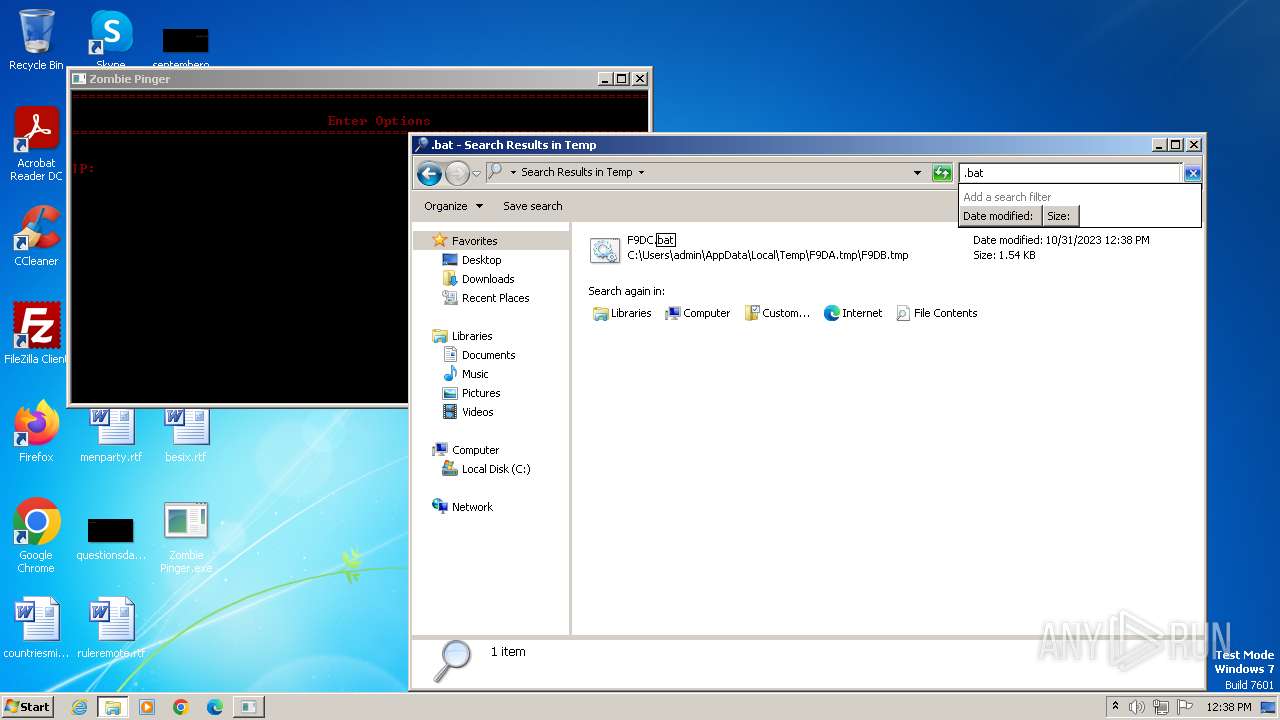Select Computer in navigation pane
Screen dimensions: 1280x720
(475, 450)
